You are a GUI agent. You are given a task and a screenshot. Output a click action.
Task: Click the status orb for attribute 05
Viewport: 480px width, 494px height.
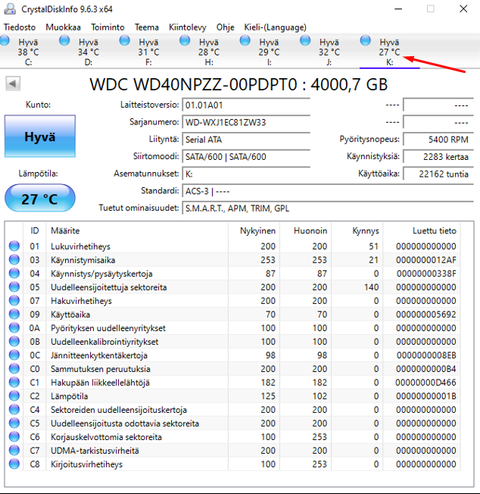(14, 287)
